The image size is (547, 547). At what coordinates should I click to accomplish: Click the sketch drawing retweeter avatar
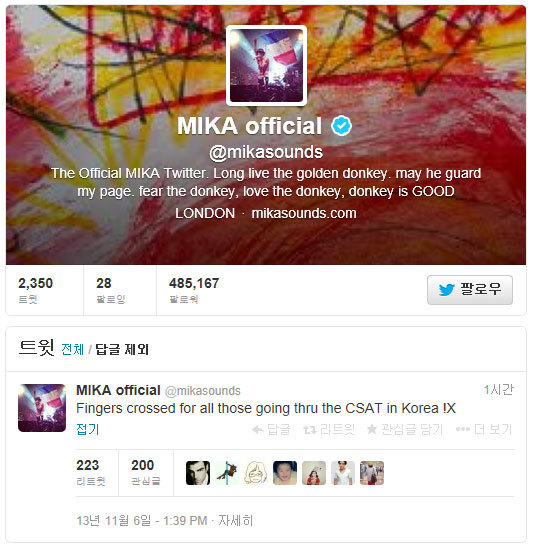(256, 473)
